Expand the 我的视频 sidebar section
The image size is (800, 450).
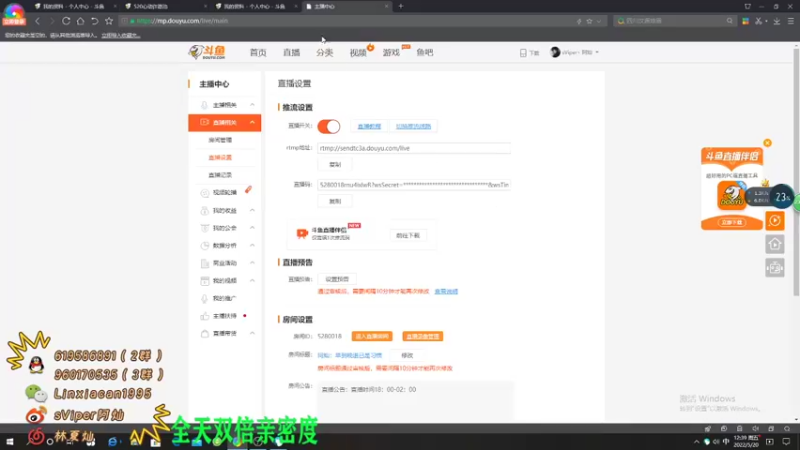tap(252, 281)
